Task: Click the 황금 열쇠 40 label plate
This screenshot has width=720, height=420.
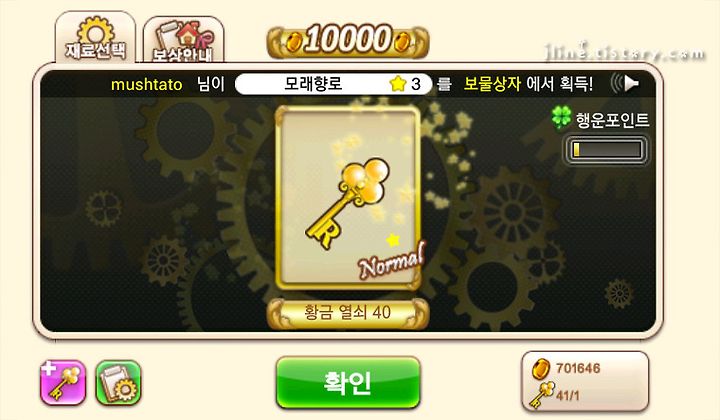Action: (348, 314)
